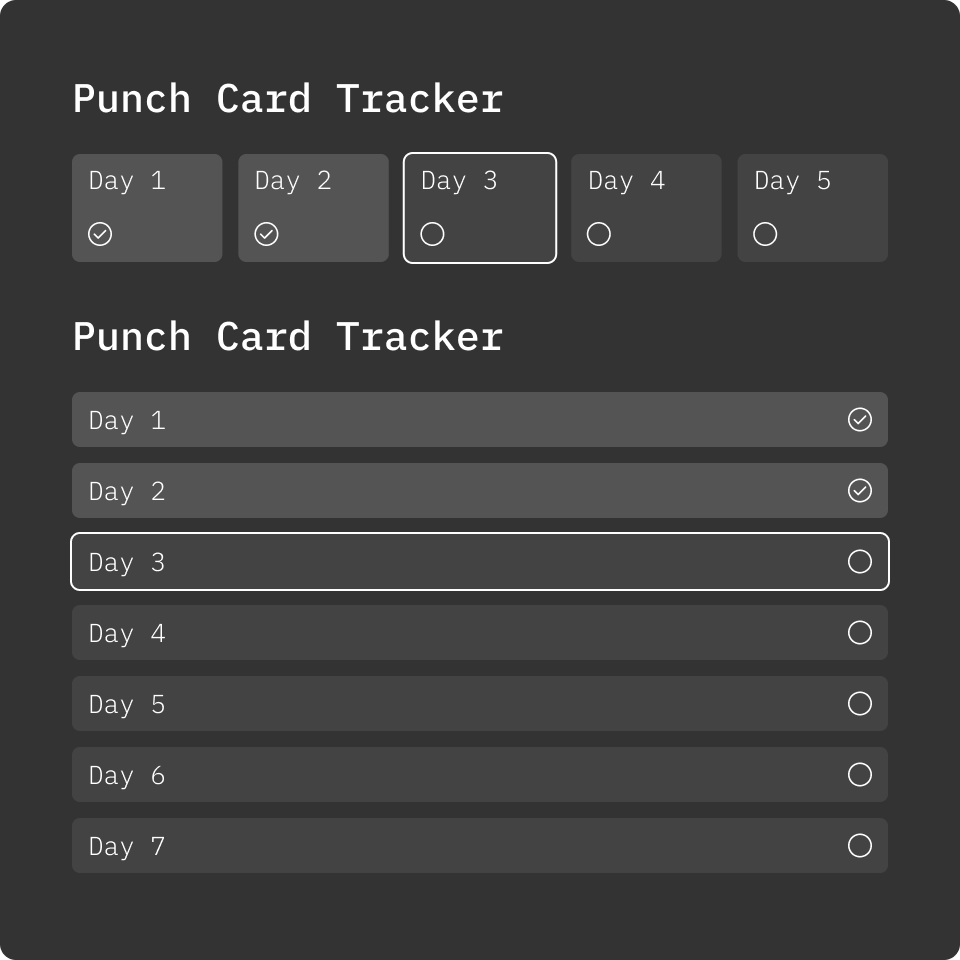Mark the Day 5 row circle as complete
Image resolution: width=960 pixels, height=960 pixels.
pyautogui.click(x=860, y=704)
